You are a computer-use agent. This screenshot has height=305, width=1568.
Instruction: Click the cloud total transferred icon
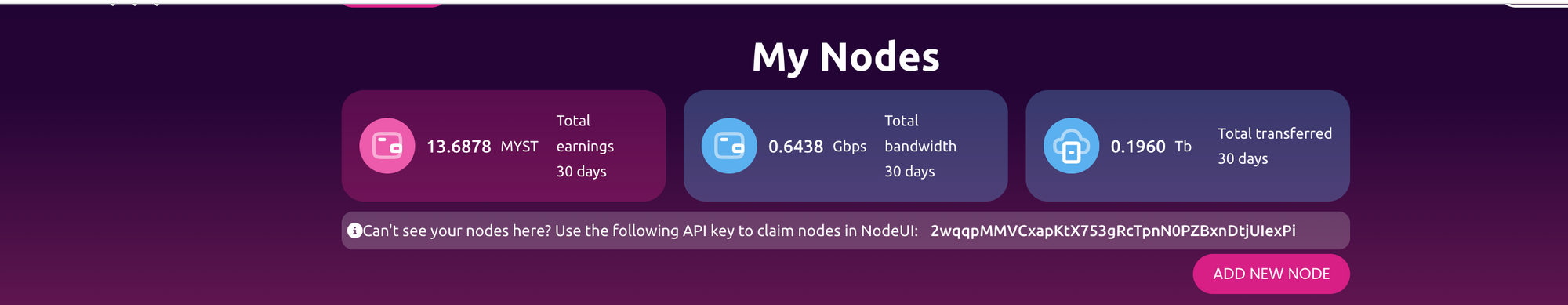tap(1071, 146)
